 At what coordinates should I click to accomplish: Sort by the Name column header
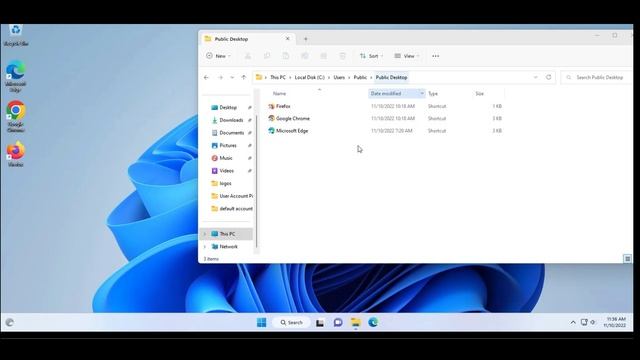[x=279, y=93]
